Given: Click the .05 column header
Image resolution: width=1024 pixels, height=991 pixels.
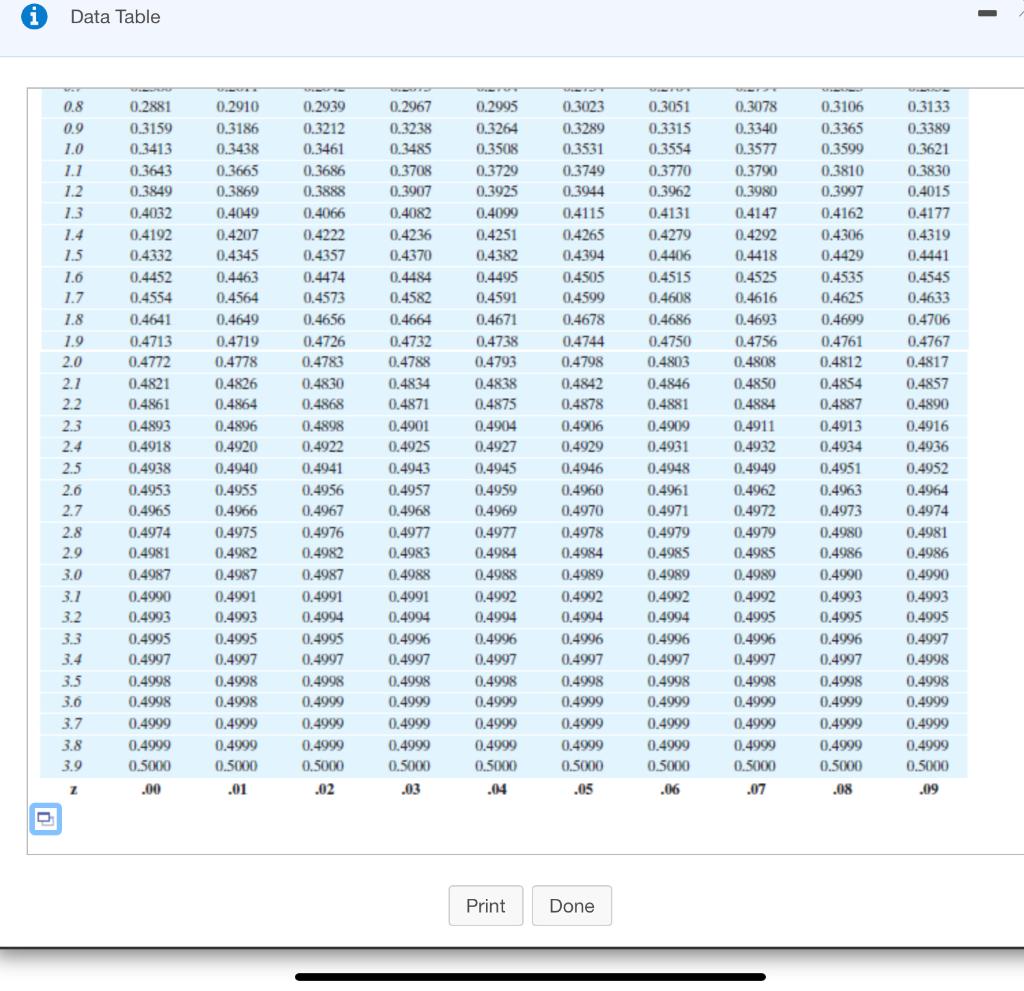Looking at the screenshot, I should (x=583, y=789).
